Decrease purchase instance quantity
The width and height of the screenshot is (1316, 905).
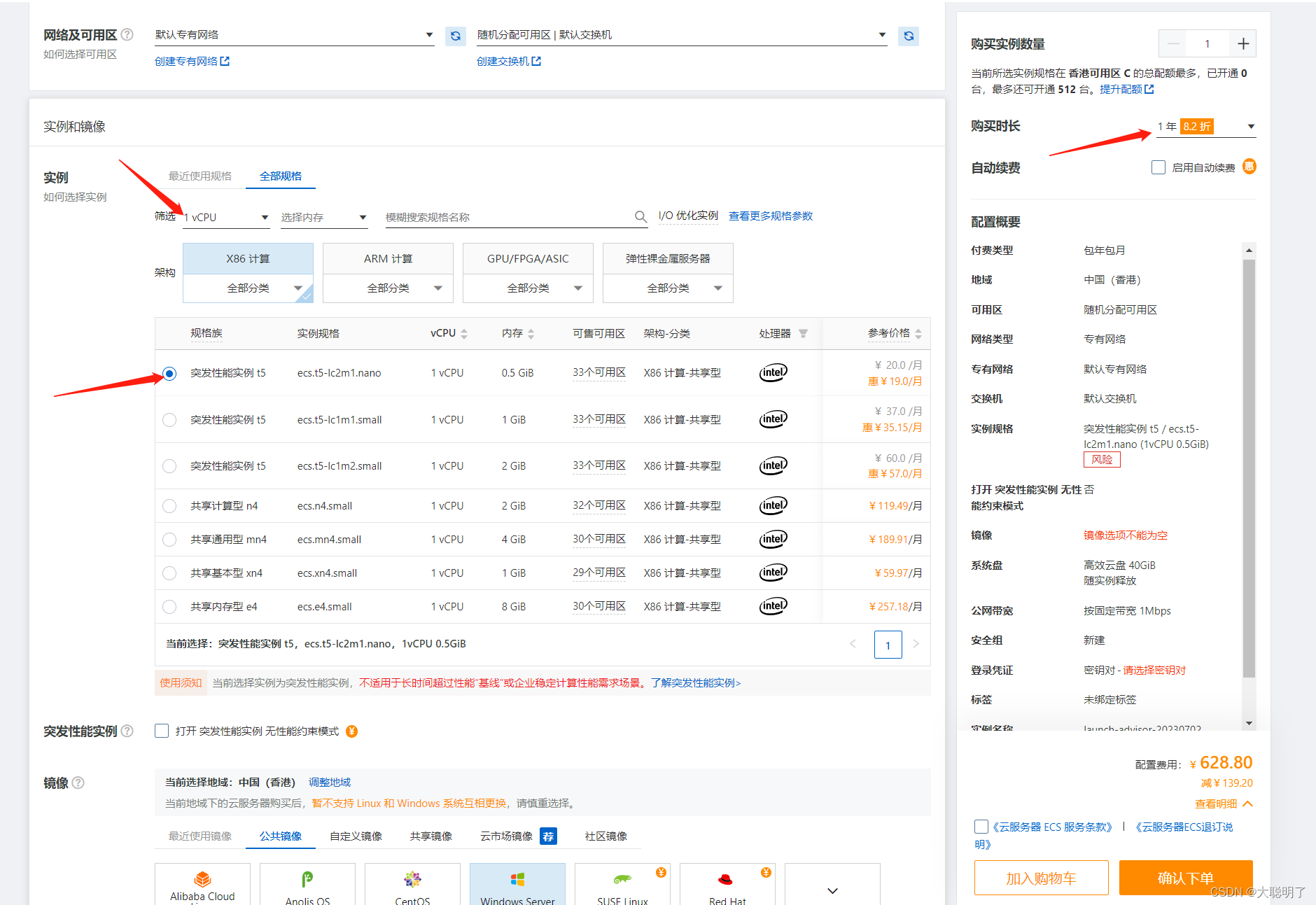(1174, 44)
